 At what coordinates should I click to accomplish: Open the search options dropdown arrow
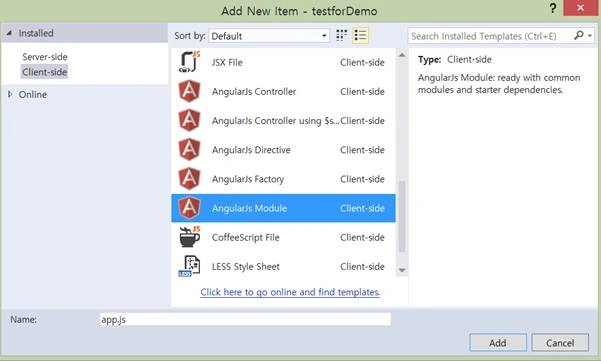(590, 36)
